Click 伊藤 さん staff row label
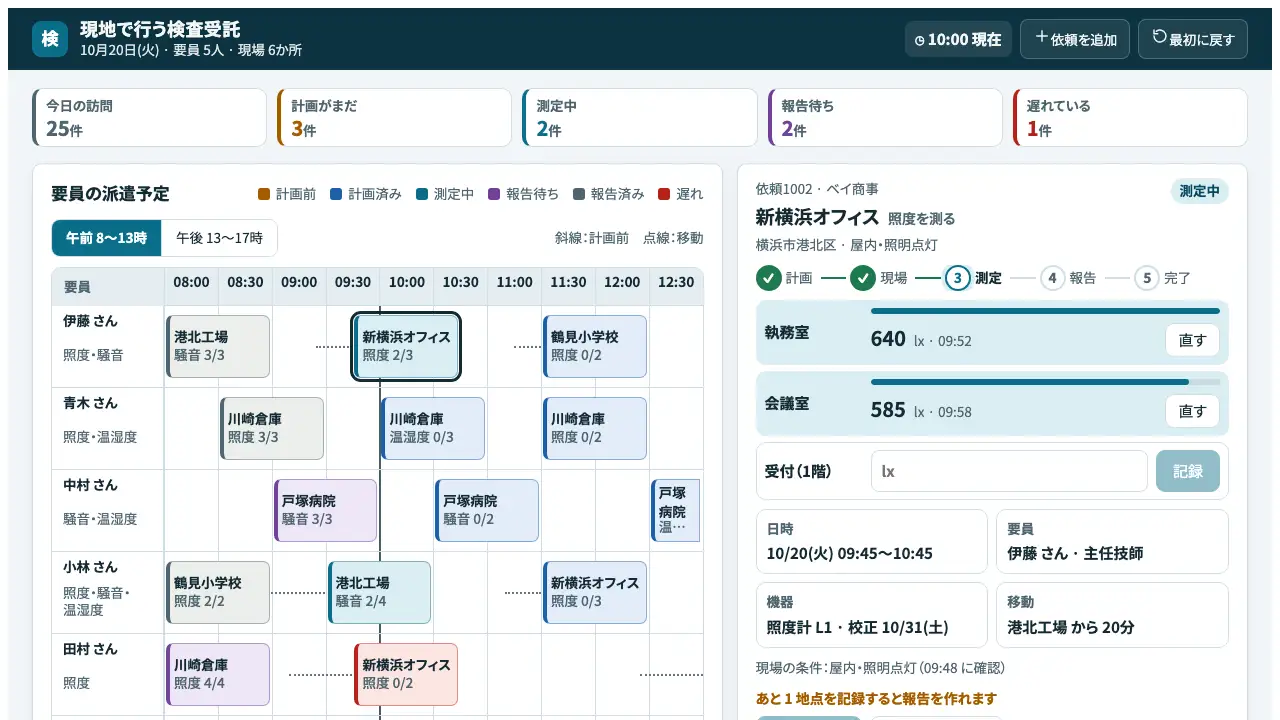This screenshot has height=720, width=1280. [90, 321]
